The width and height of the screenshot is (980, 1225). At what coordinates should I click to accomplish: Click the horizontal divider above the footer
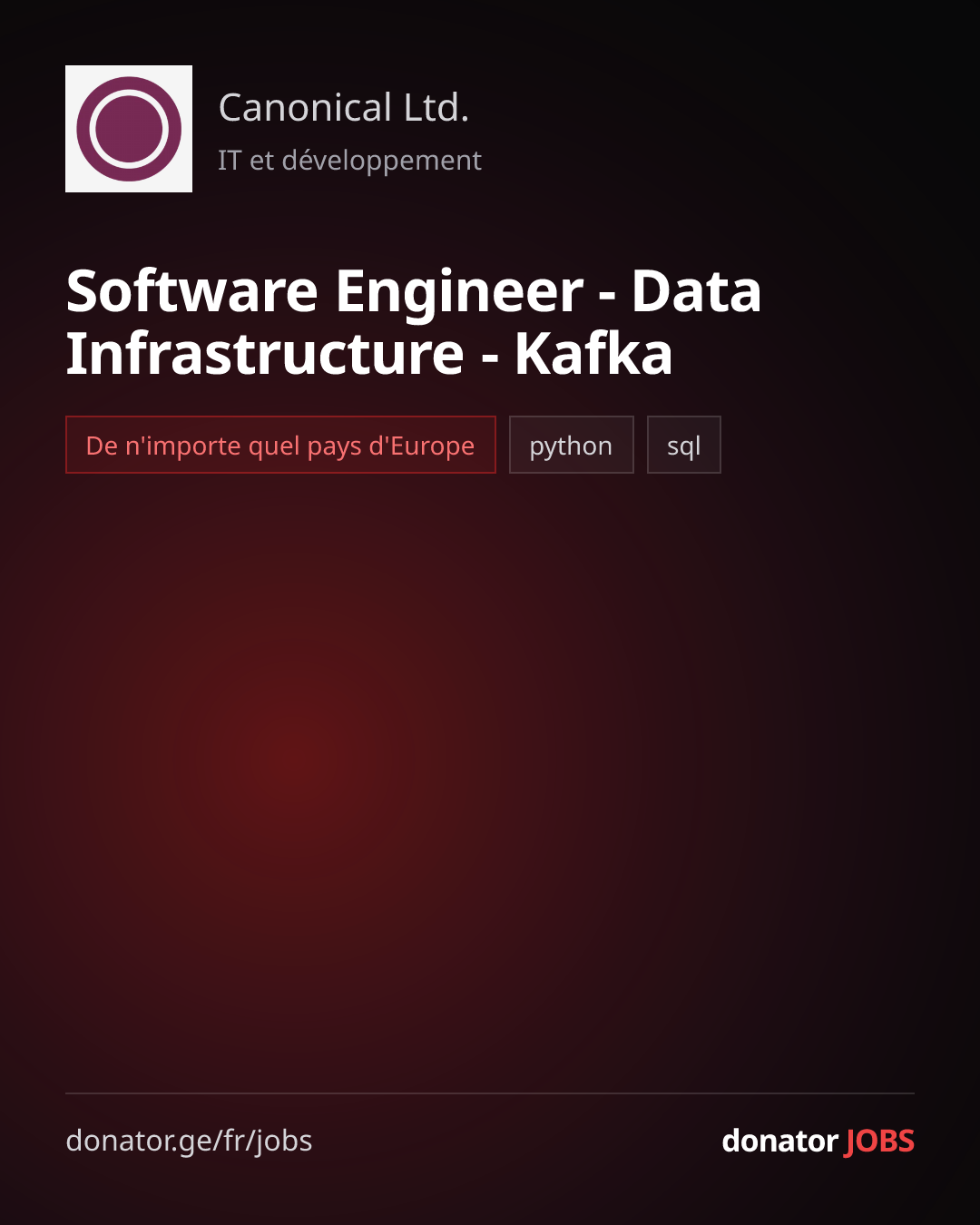pos(490,1093)
